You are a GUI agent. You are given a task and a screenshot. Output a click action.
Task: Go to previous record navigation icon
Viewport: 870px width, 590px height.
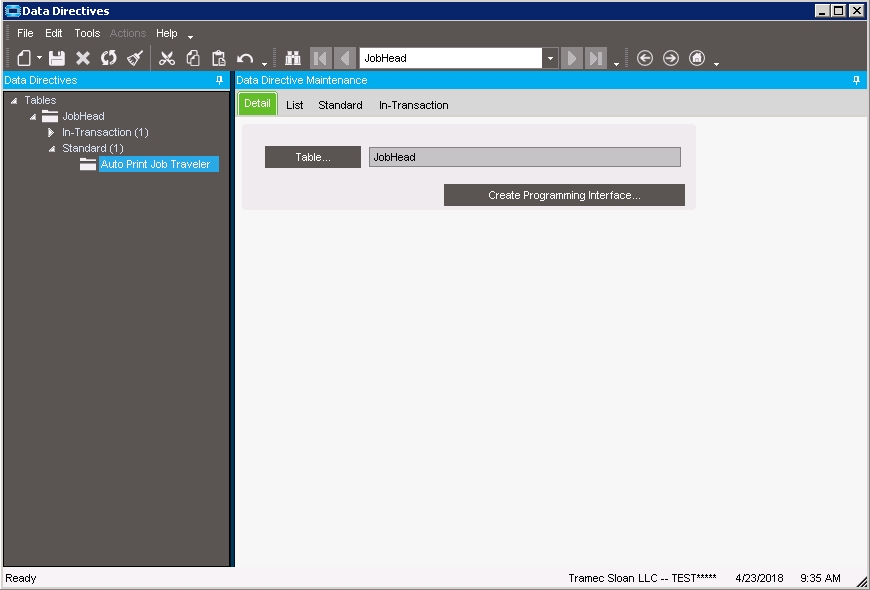point(345,58)
